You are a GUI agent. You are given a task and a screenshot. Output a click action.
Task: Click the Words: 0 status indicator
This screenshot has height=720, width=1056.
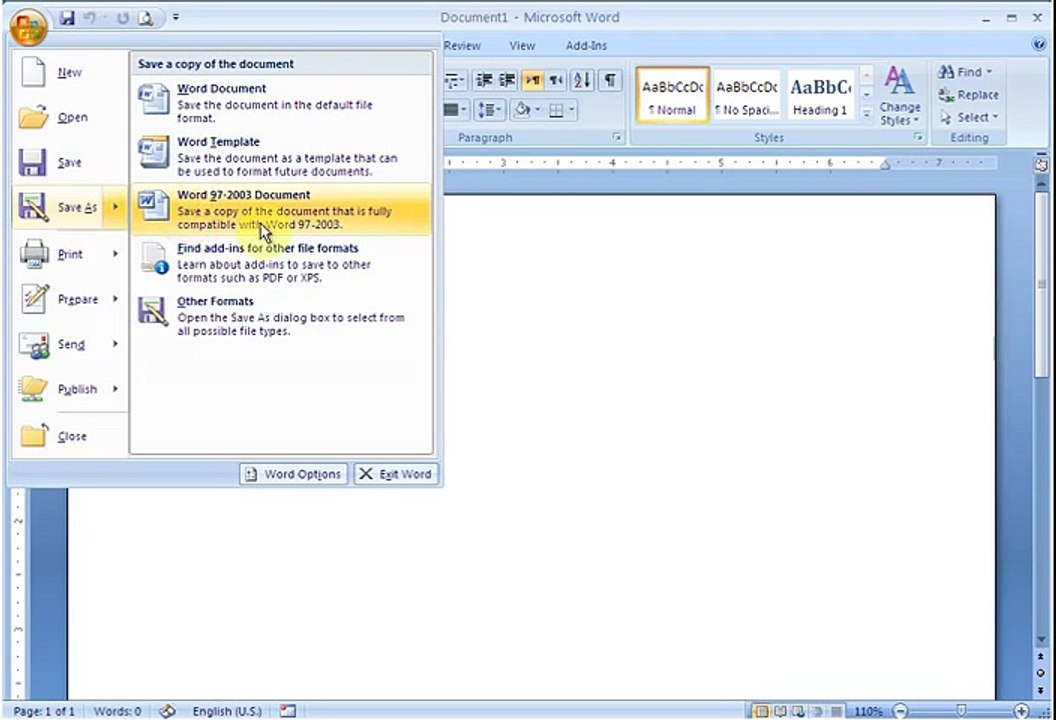(x=117, y=711)
